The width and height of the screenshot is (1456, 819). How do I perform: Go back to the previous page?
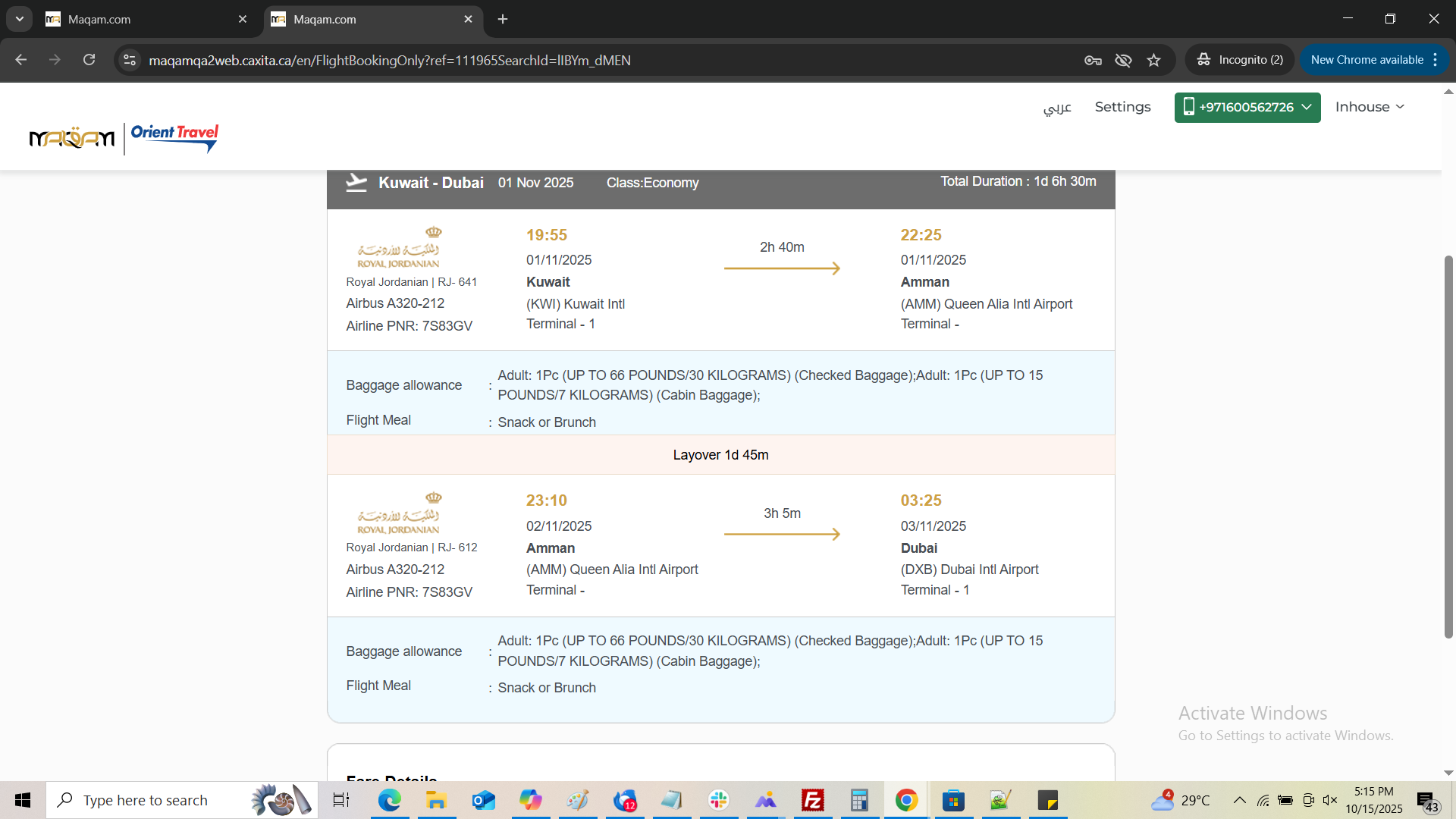[x=21, y=60]
